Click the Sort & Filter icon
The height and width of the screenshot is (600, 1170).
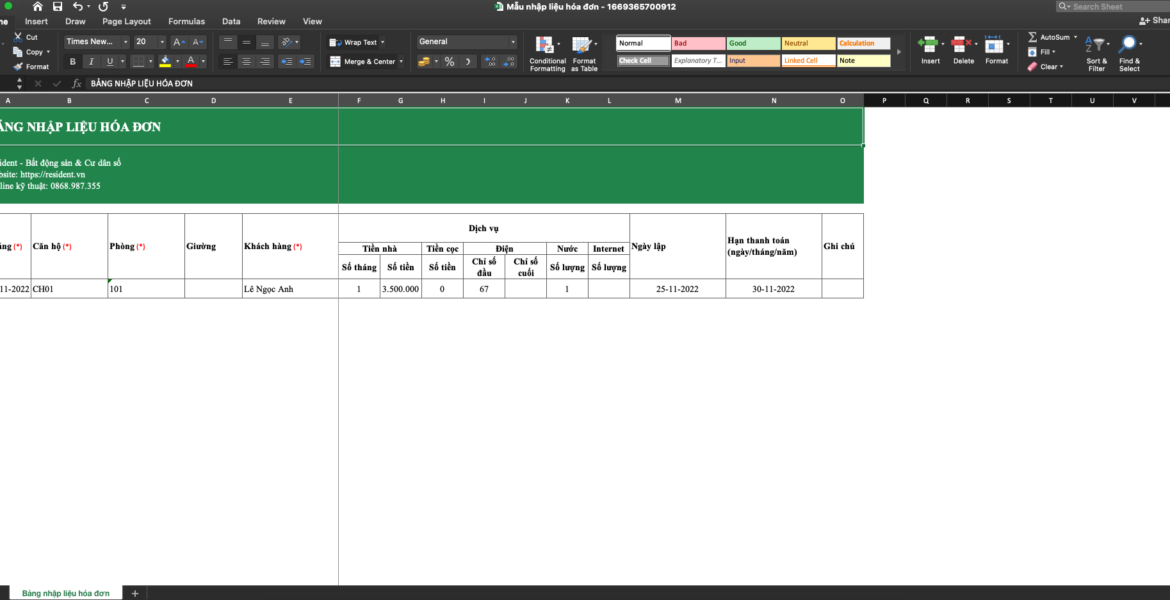coord(1097,54)
